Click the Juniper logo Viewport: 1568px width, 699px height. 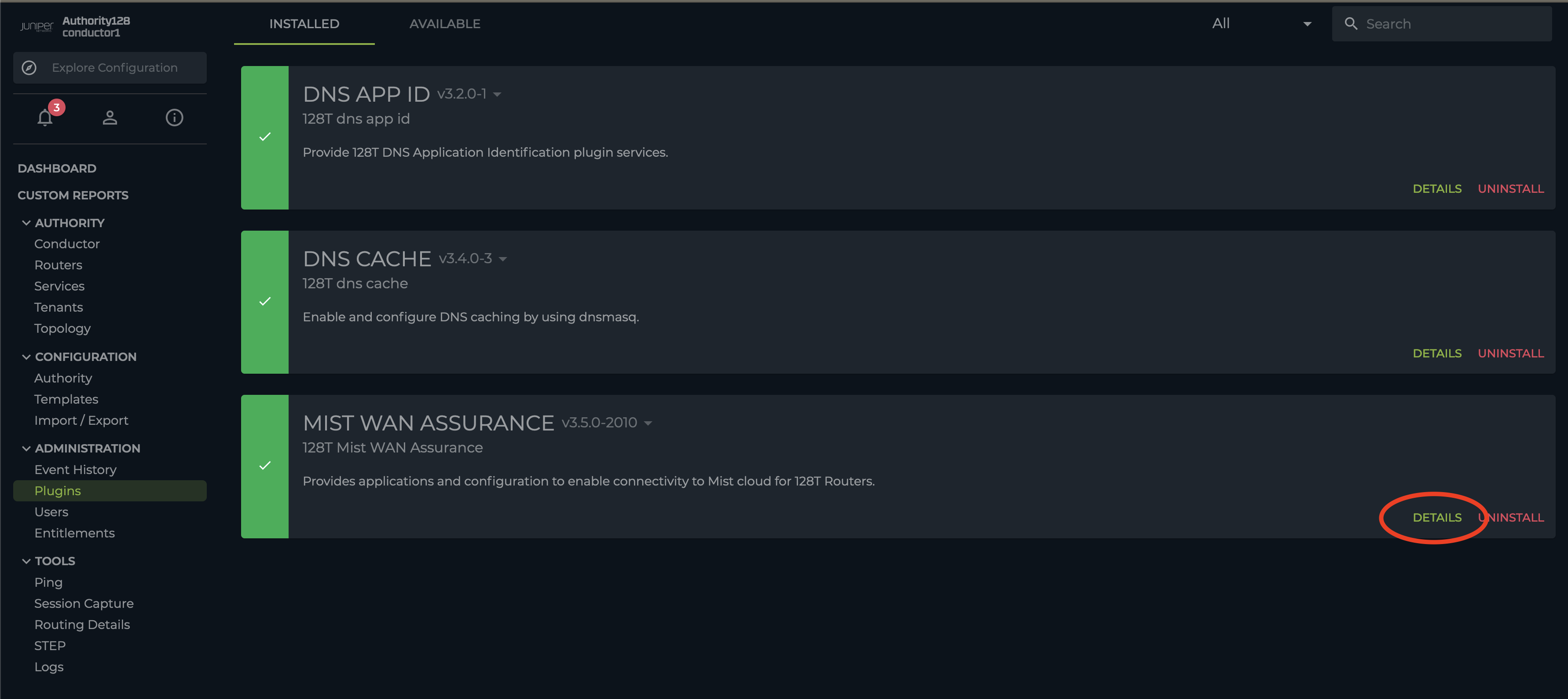[x=37, y=26]
